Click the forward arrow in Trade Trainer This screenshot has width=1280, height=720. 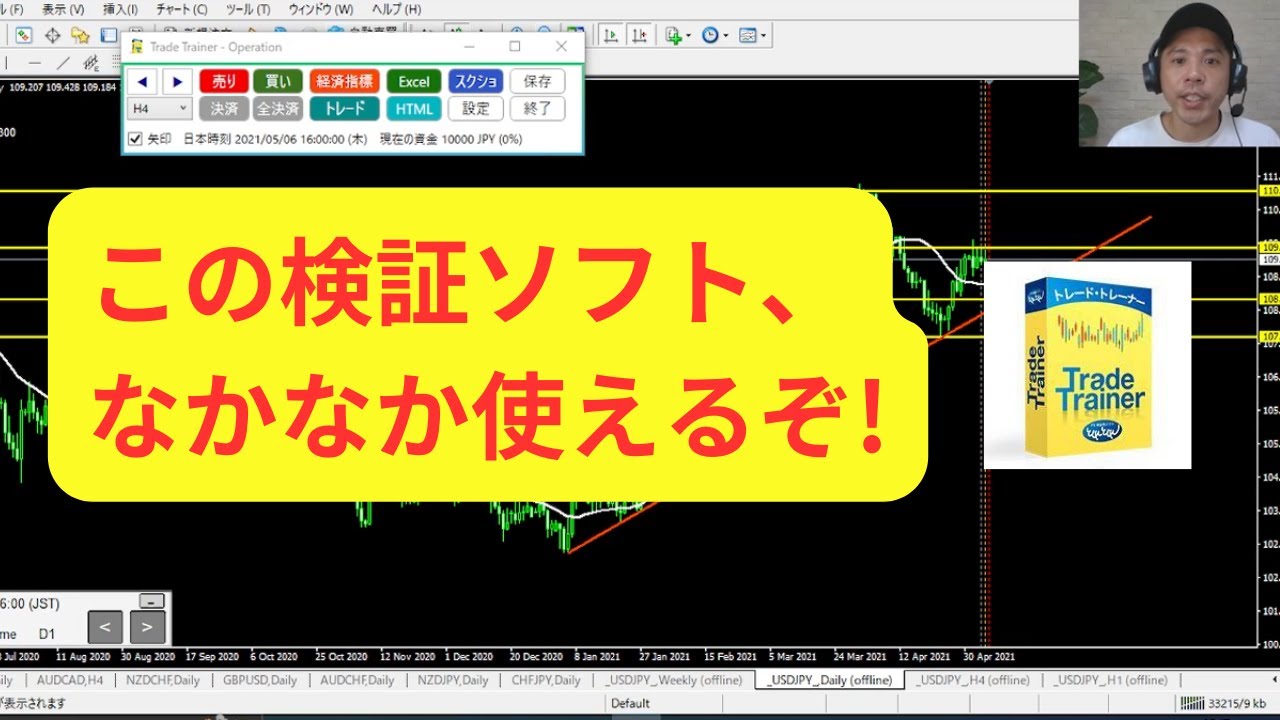(176, 82)
